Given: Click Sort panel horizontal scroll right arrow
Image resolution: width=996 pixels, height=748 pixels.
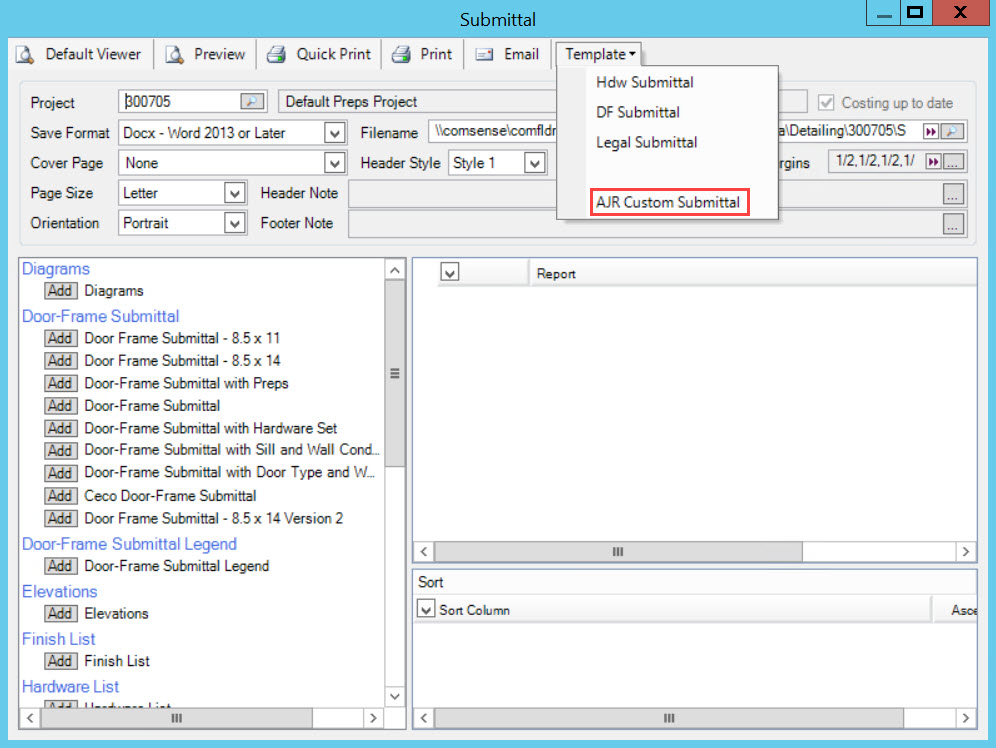Looking at the screenshot, I should pyautogui.click(x=966, y=718).
